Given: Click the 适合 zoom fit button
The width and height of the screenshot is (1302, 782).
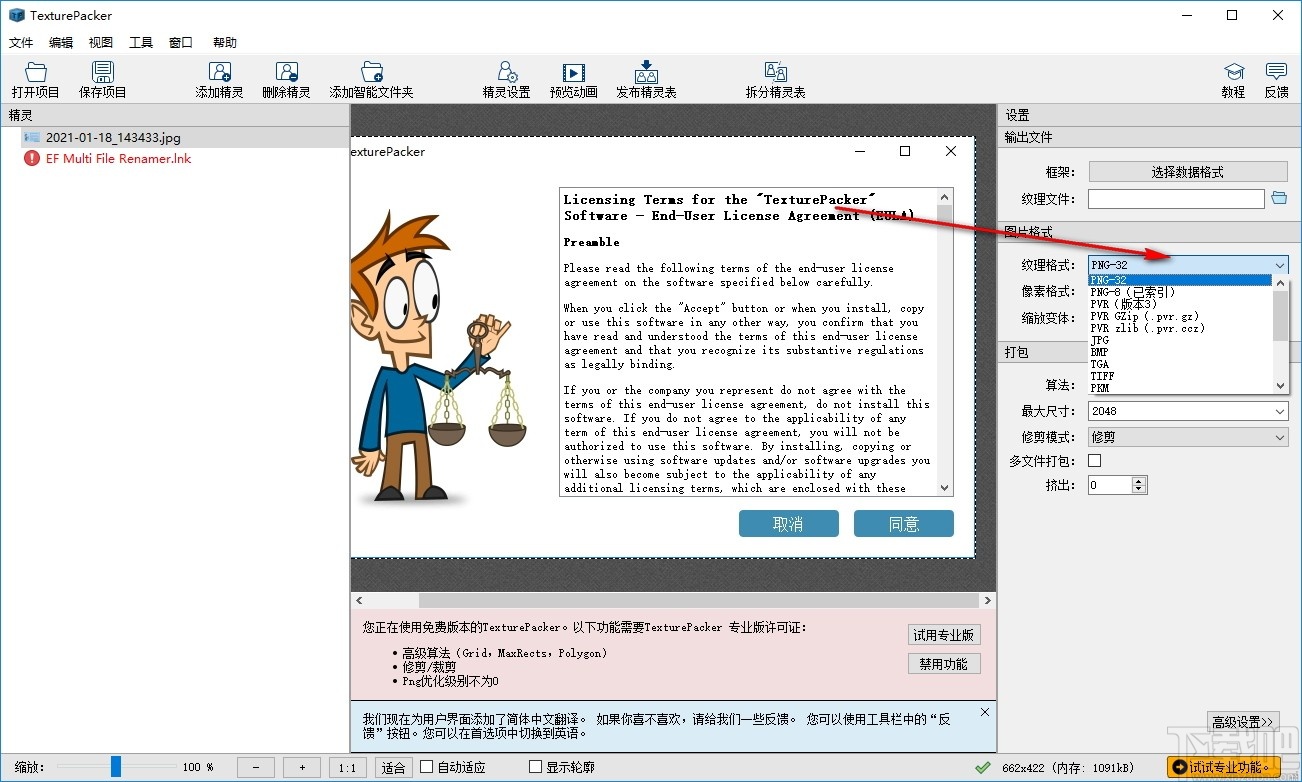Looking at the screenshot, I should point(394,767).
